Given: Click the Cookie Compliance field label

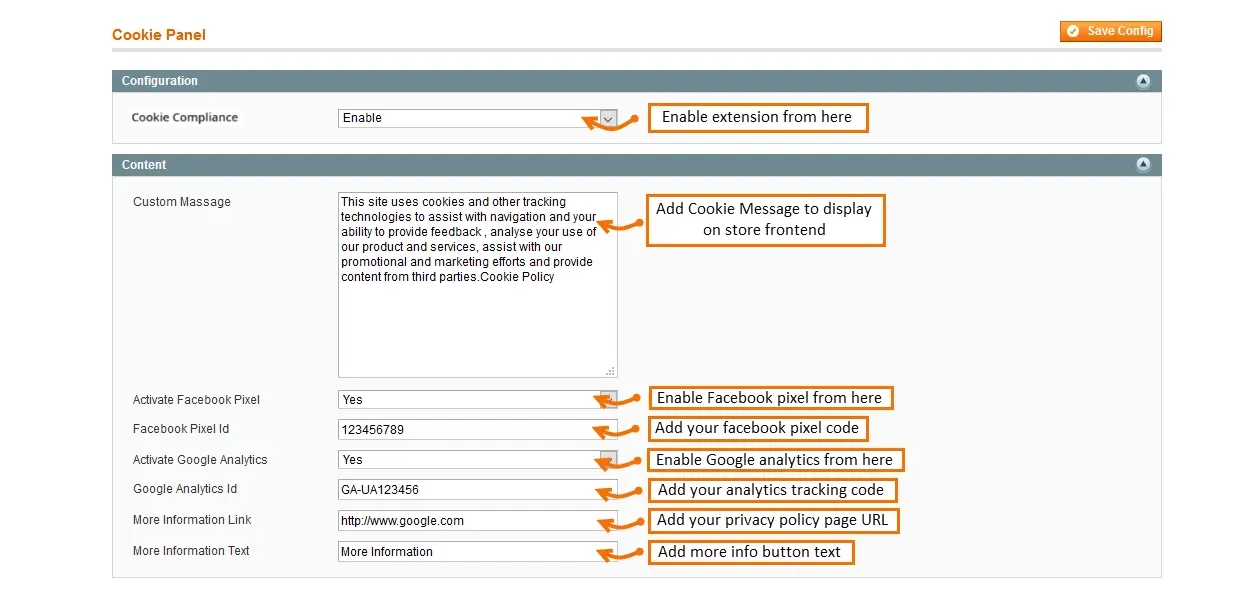Looking at the screenshot, I should (185, 118).
